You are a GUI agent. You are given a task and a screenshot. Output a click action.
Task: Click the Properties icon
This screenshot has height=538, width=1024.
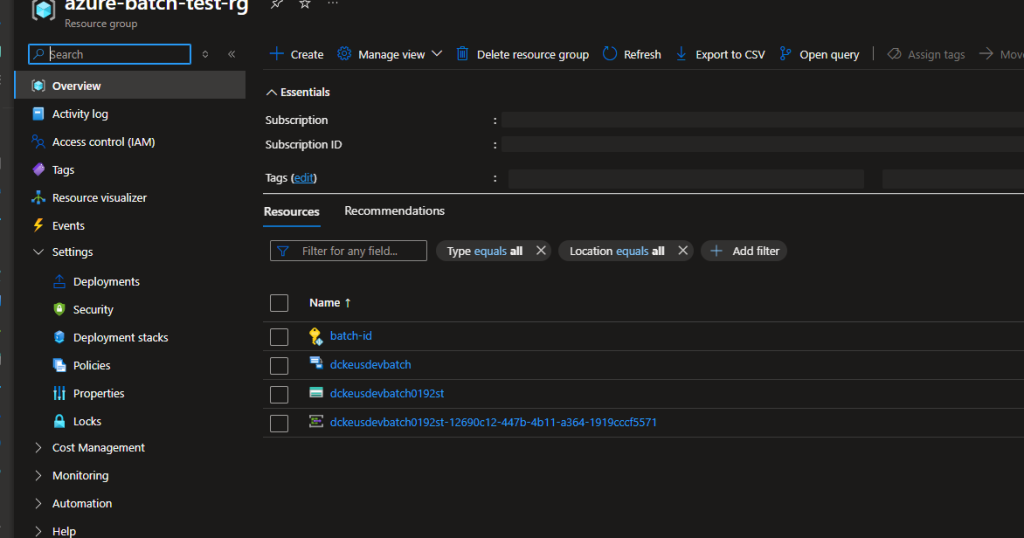pos(59,393)
